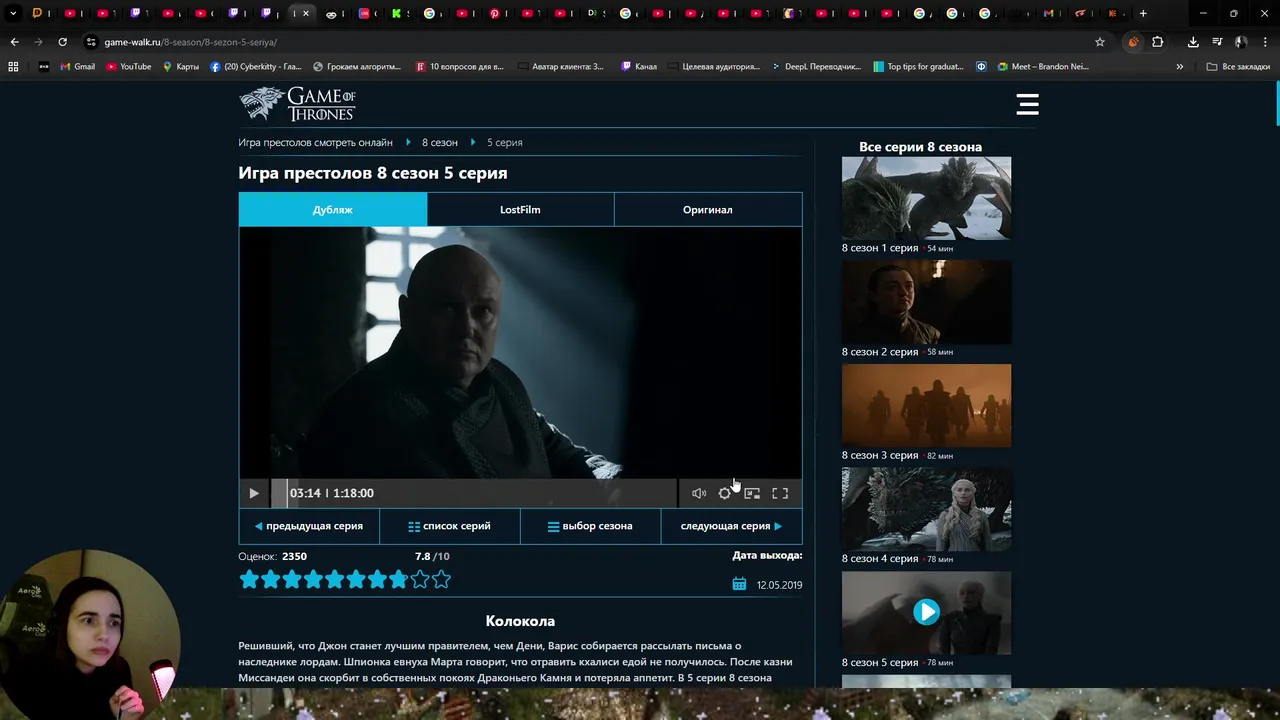View site information icon in address bar
The width and height of the screenshot is (1280, 720).
(91, 42)
